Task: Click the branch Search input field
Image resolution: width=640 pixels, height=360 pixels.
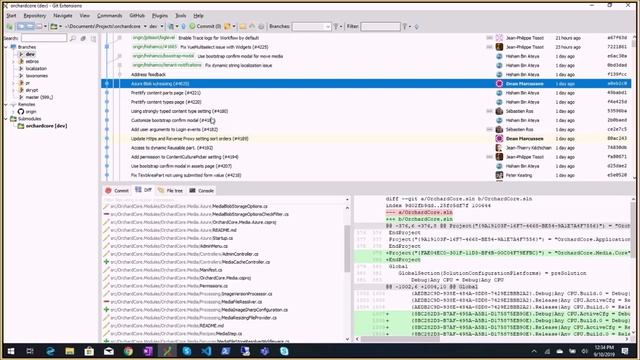Action: tap(44, 38)
